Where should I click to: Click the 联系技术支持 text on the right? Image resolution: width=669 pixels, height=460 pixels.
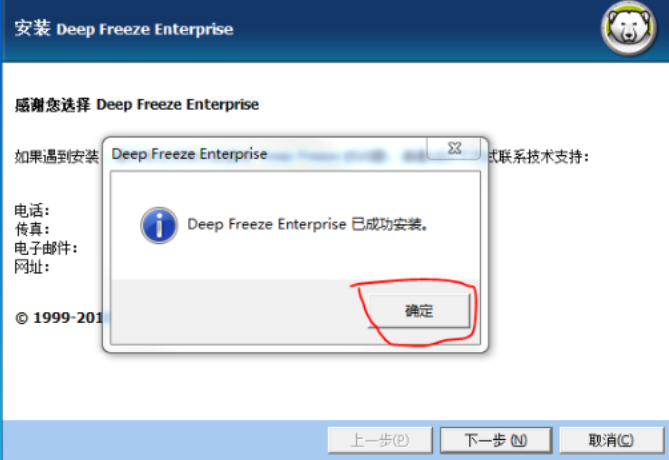pos(538,157)
